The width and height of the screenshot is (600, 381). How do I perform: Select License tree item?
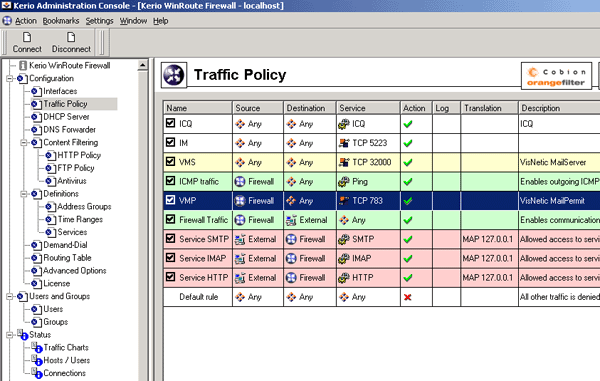click(56, 283)
